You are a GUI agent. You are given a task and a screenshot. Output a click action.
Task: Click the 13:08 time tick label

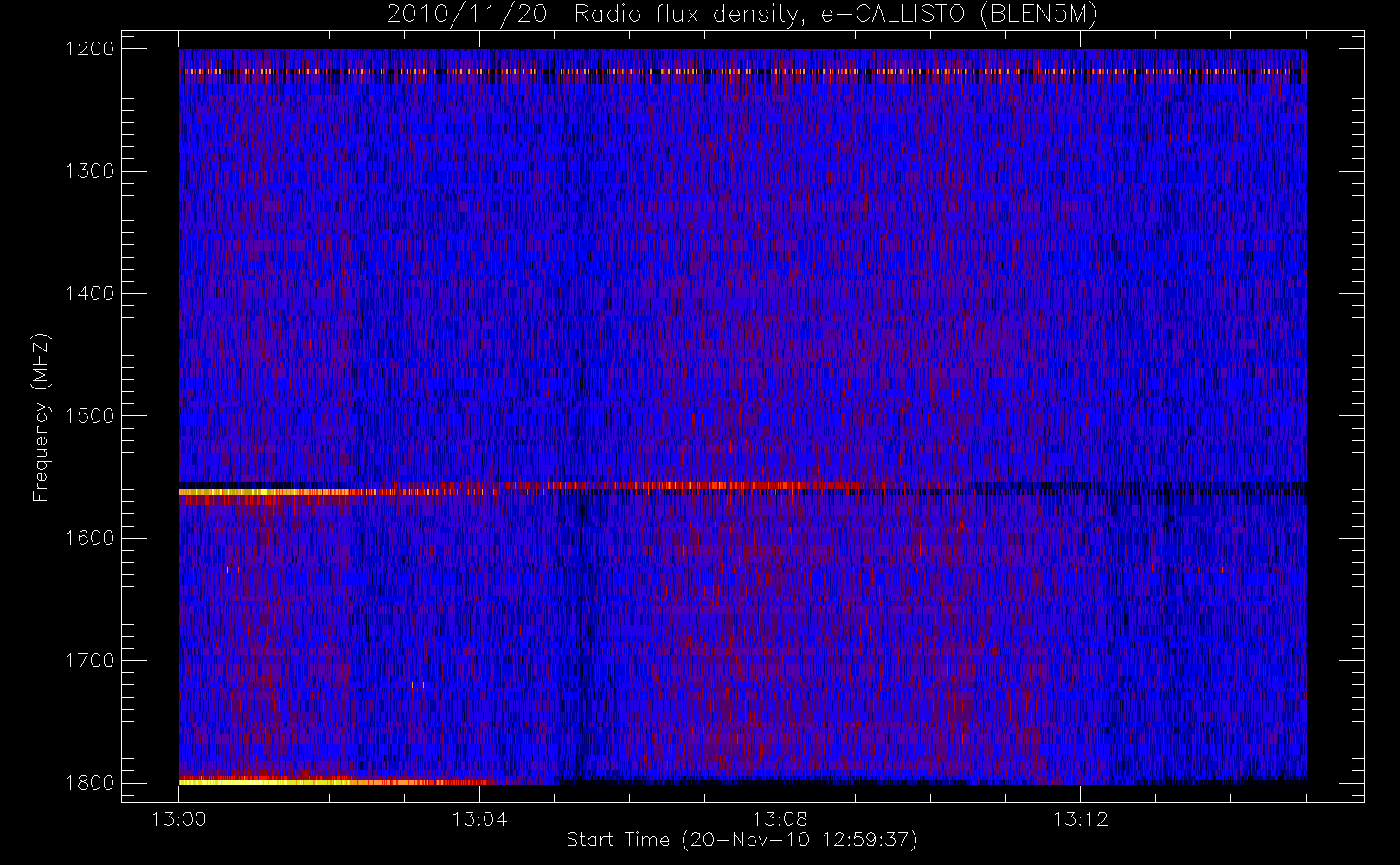(780, 819)
